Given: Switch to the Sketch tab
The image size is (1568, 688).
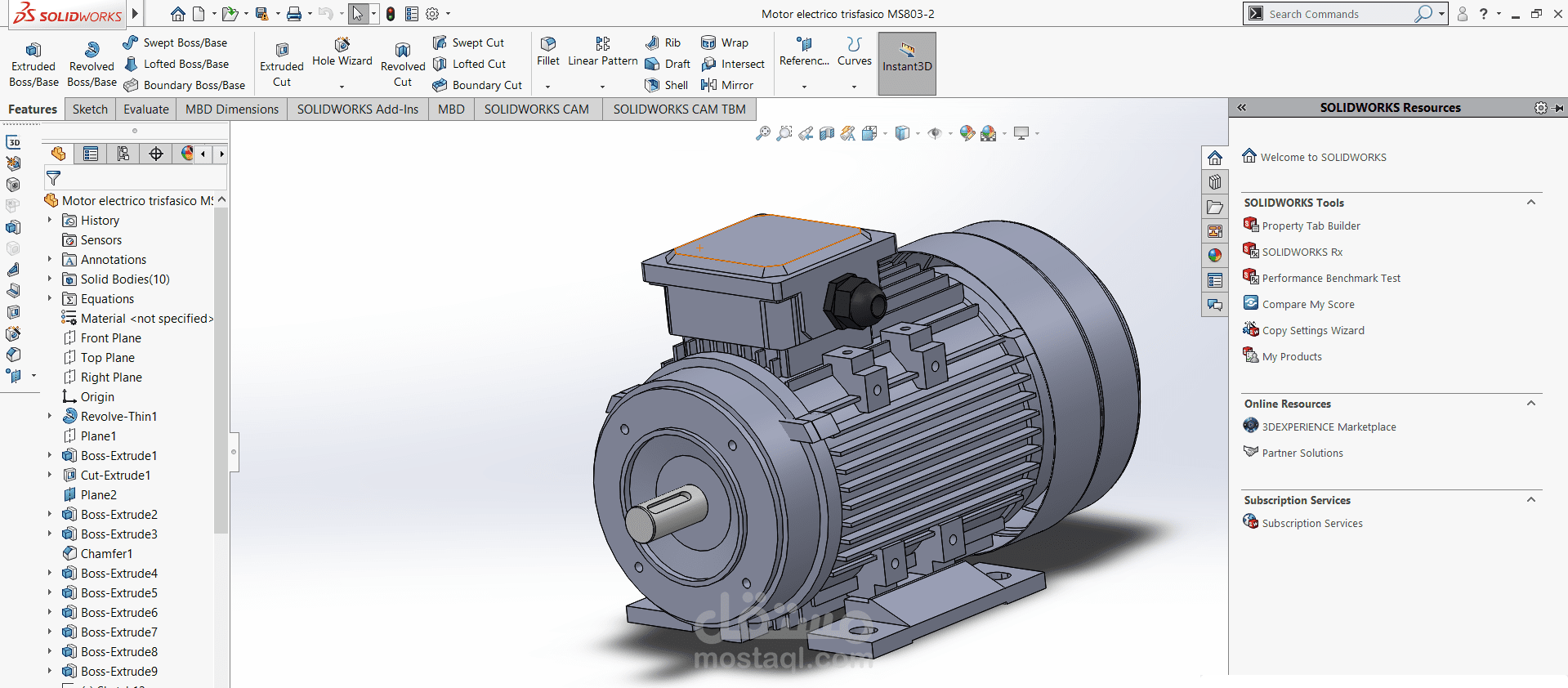Looking at the screenshot, I should click(90, 109).
